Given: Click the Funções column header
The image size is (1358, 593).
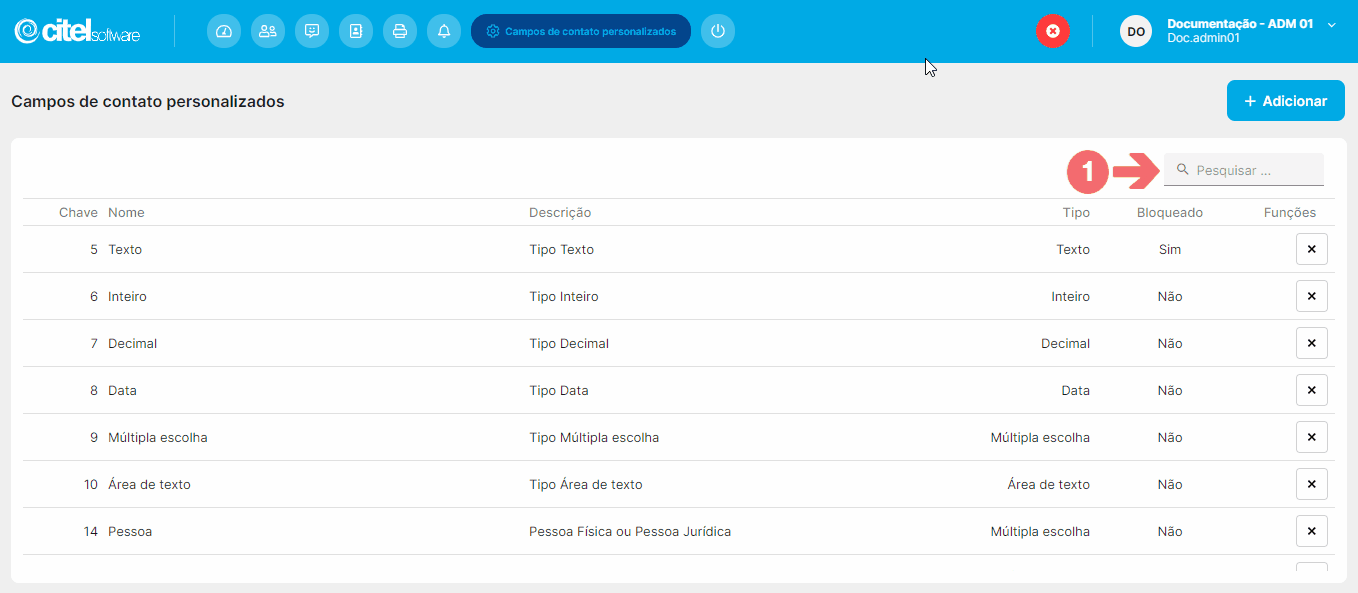Looking at the screenshot, I should click(x=1290, y=213).
